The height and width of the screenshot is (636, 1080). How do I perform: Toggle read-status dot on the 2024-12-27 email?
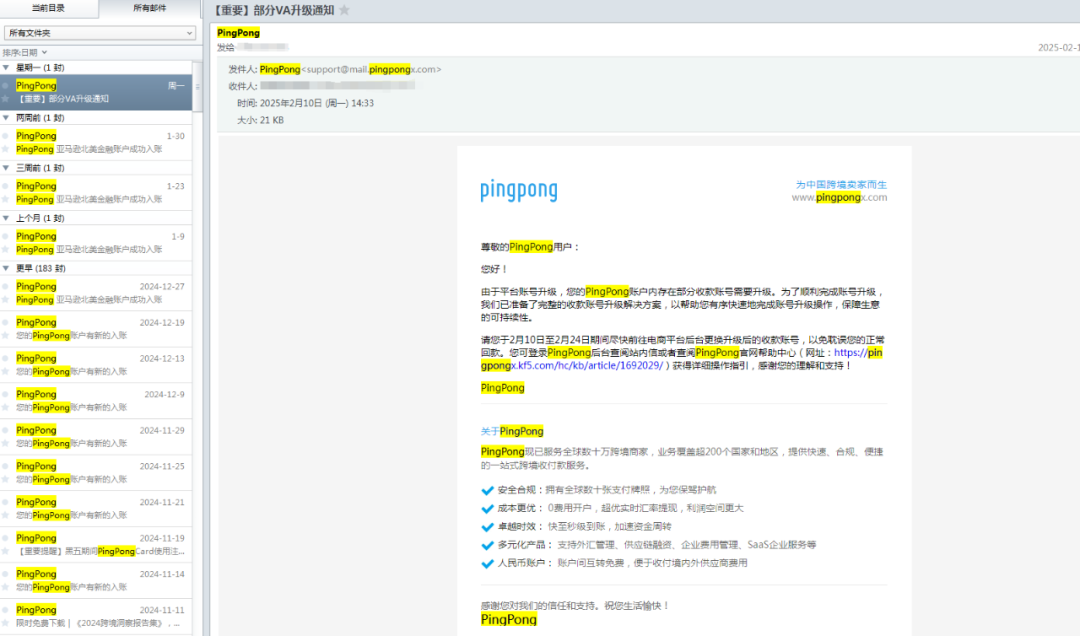coord(6,286)
